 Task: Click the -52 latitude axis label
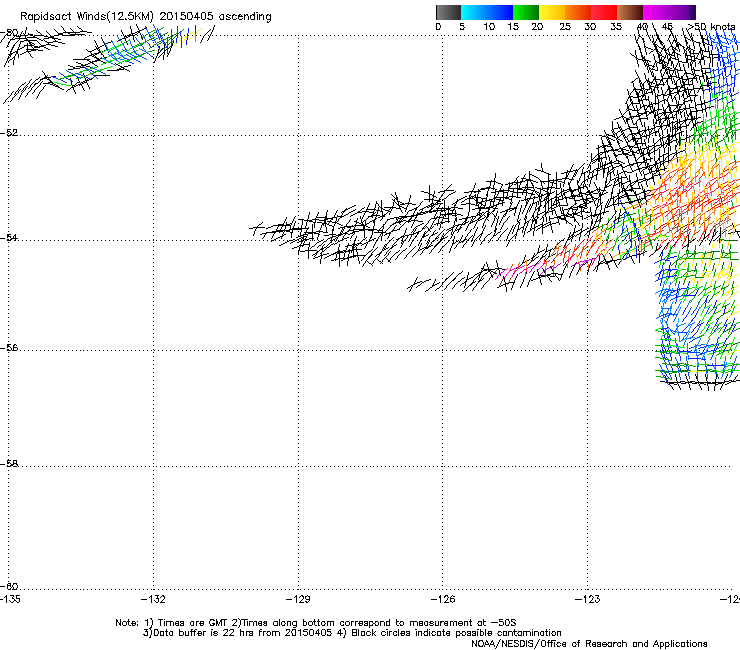pos(9,133)
